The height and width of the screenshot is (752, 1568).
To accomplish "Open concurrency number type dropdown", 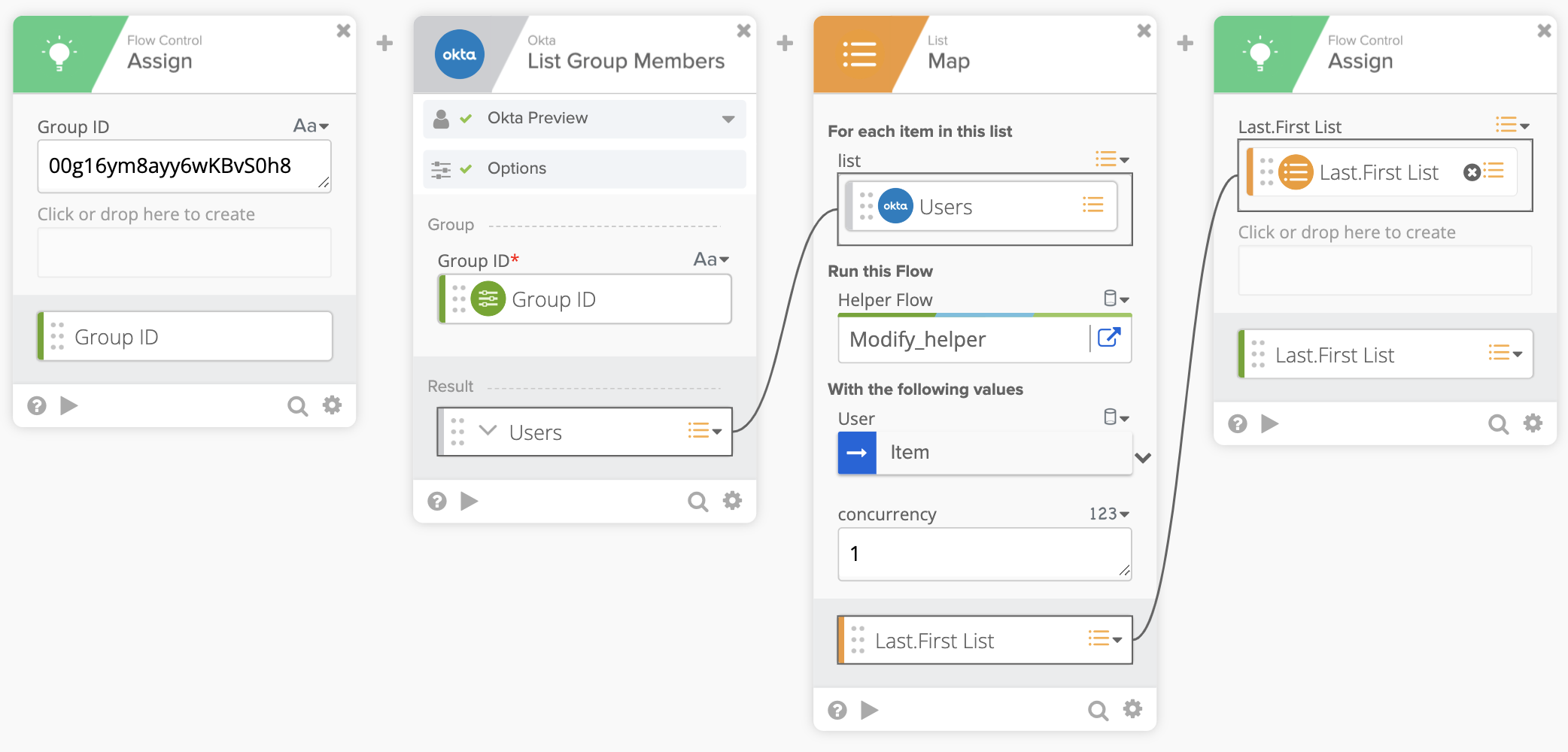I will (1109, 514).
